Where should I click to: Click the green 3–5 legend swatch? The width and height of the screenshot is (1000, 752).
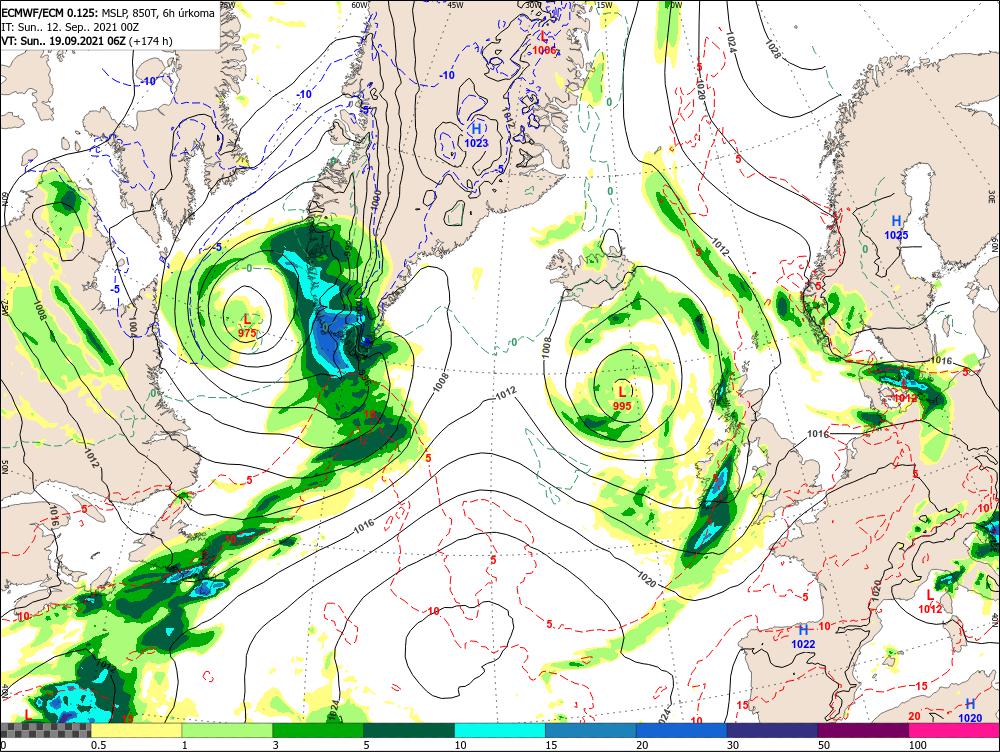[x=318, y=730]
